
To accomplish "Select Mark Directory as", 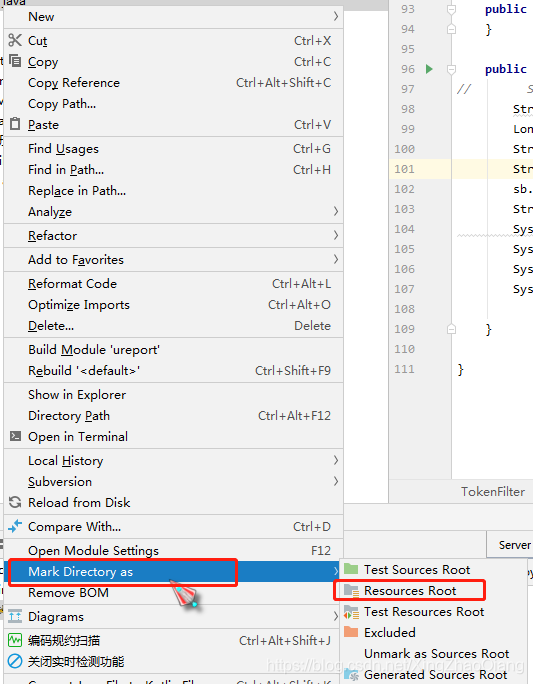I will 174,571.
